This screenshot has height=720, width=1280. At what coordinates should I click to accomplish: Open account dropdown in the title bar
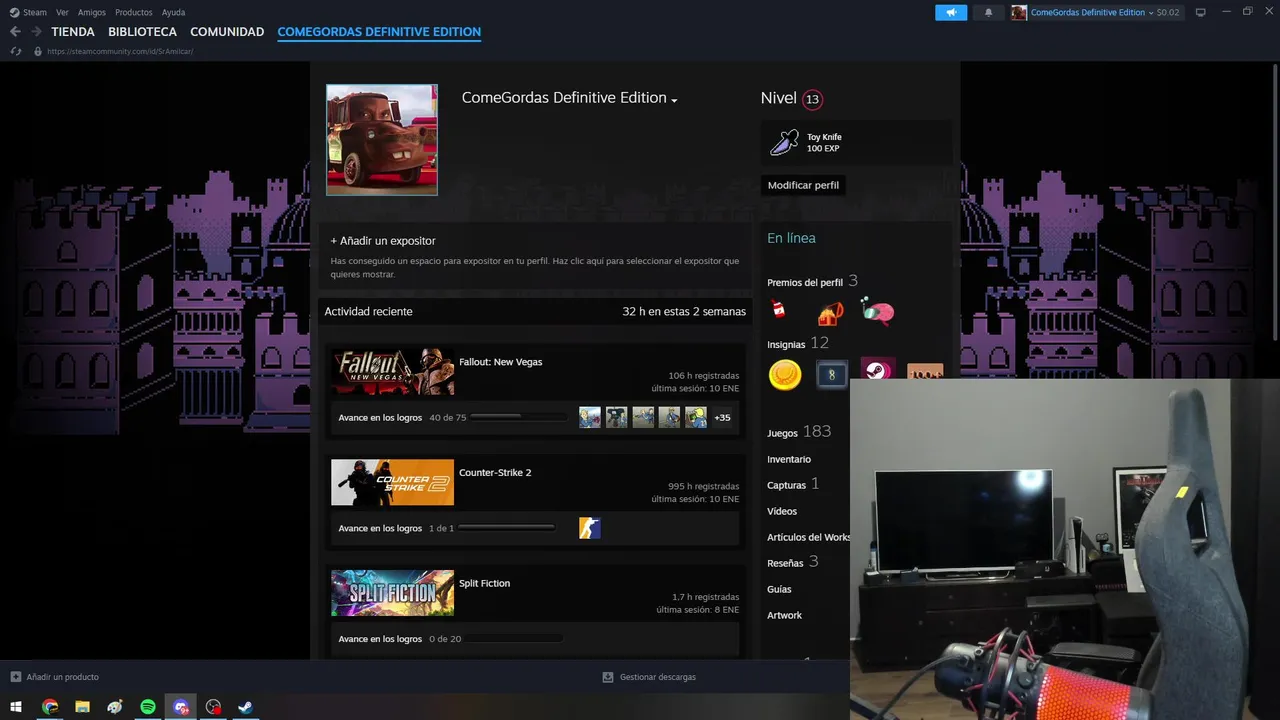(x=1097, y=12)
